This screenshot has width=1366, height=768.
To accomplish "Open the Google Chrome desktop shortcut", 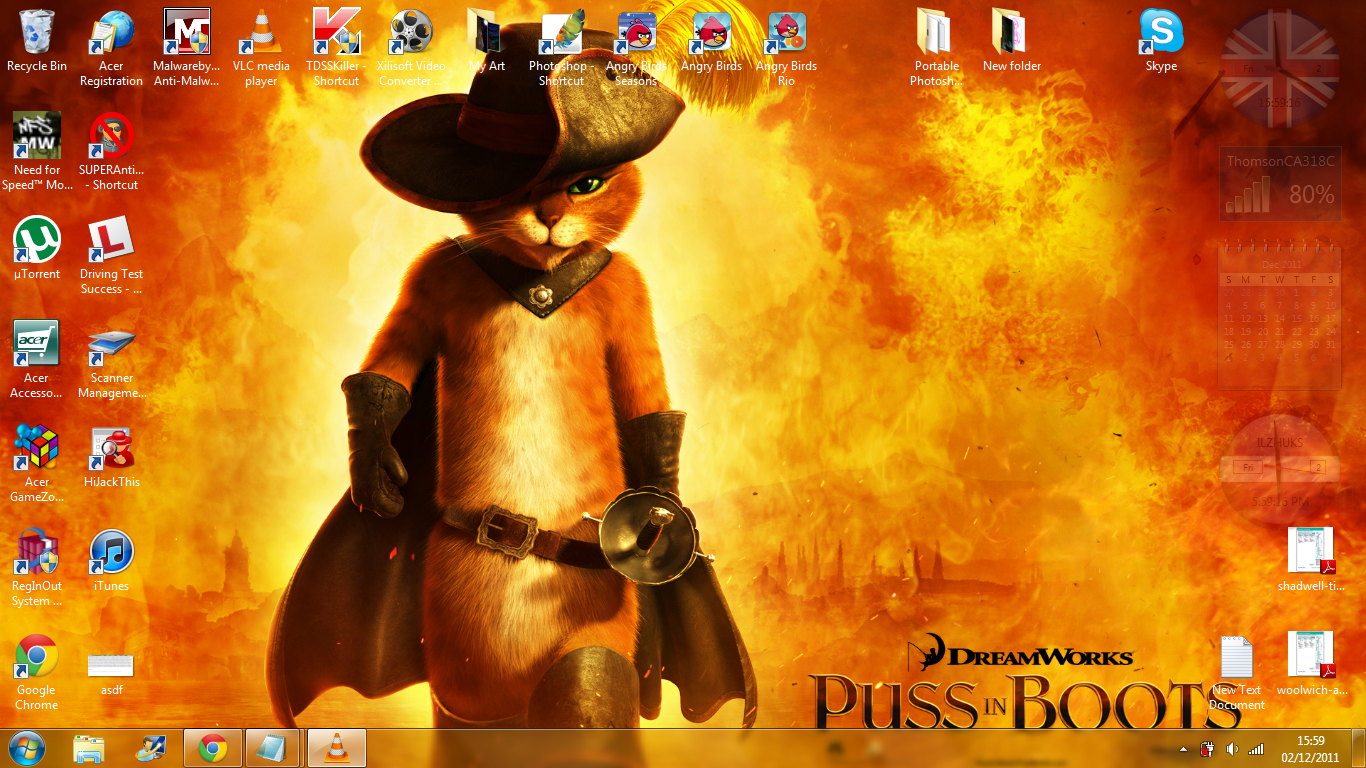I will click(37, 658).
